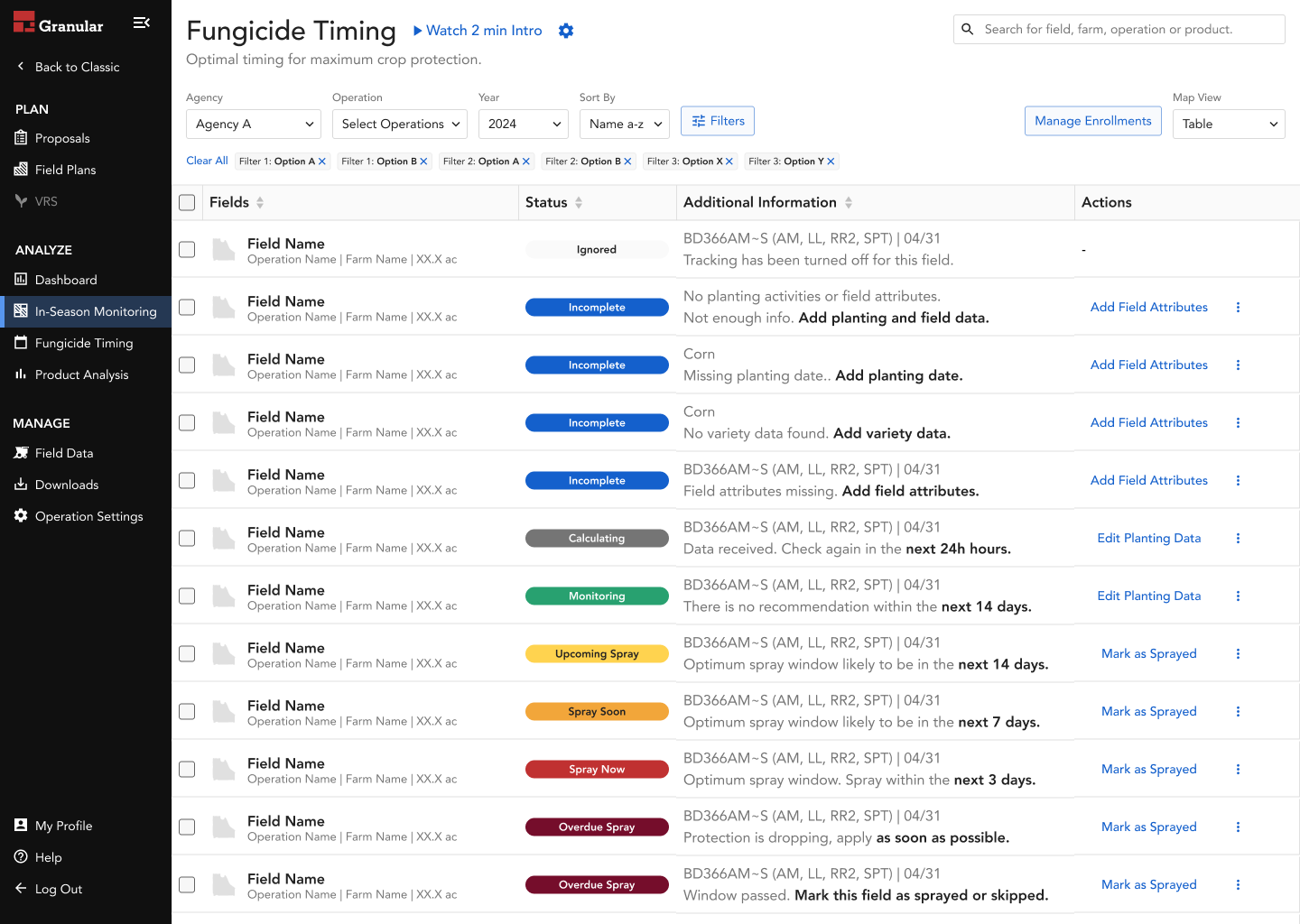Check the box for the Calculating row
The height and width of the screenshot is (924, 1300).
point(187,539)
